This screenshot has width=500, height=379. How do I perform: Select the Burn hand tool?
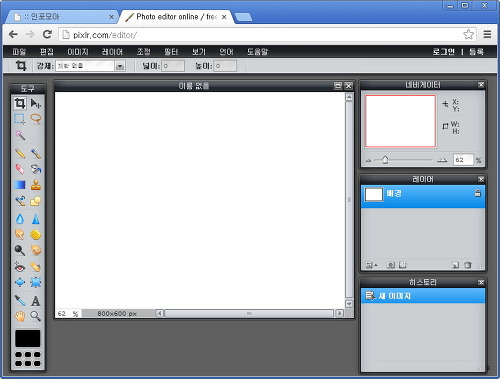(36, 250)
